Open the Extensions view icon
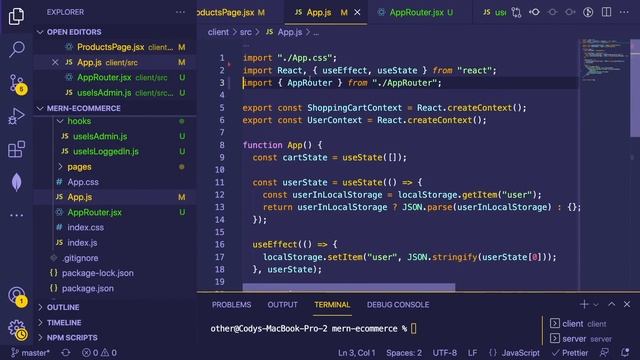The width and height of the screenshot is (640, 360). coord(16,149)
